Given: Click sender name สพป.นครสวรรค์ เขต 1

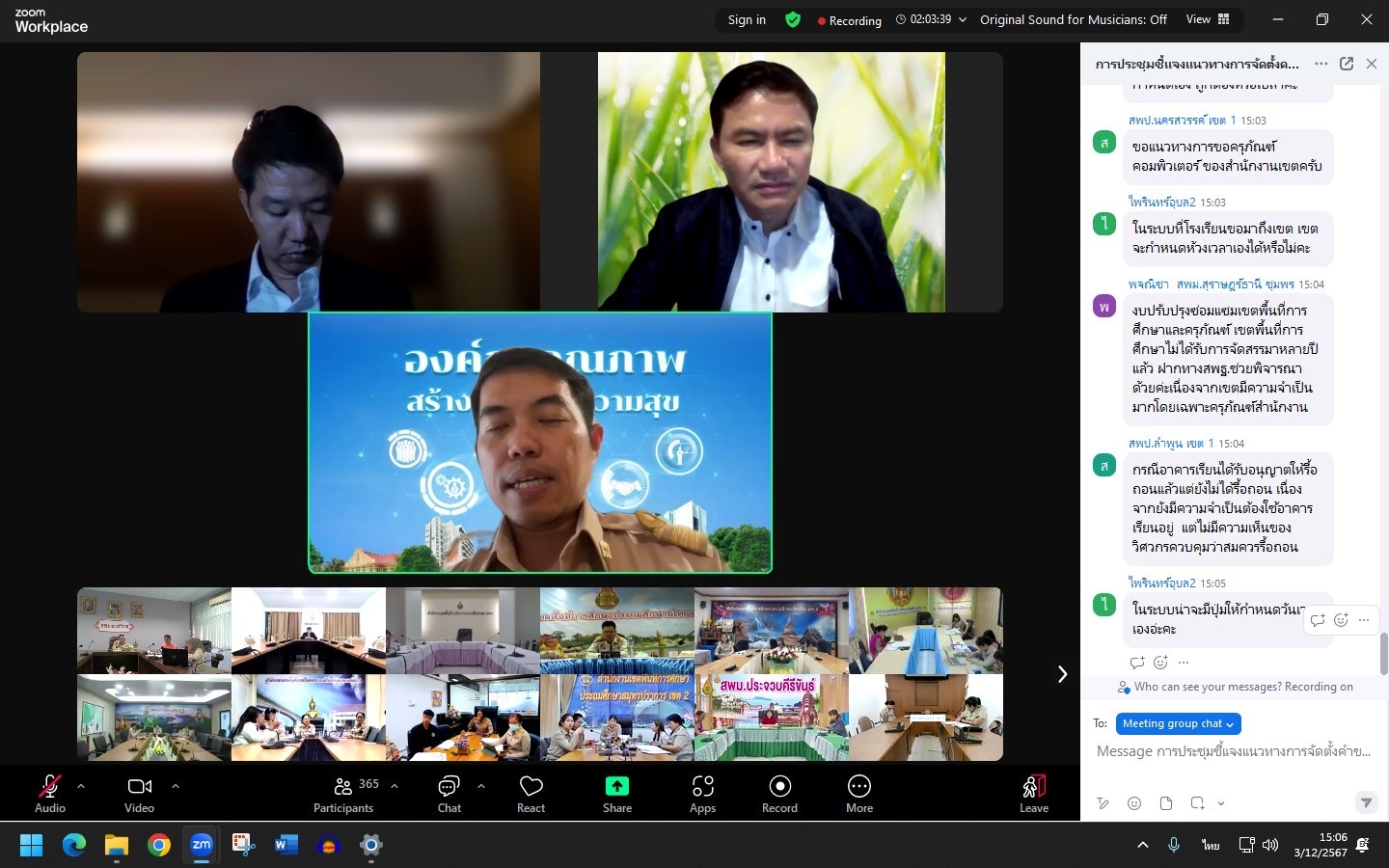Looking at the screenshot, I should point(1182,121).
